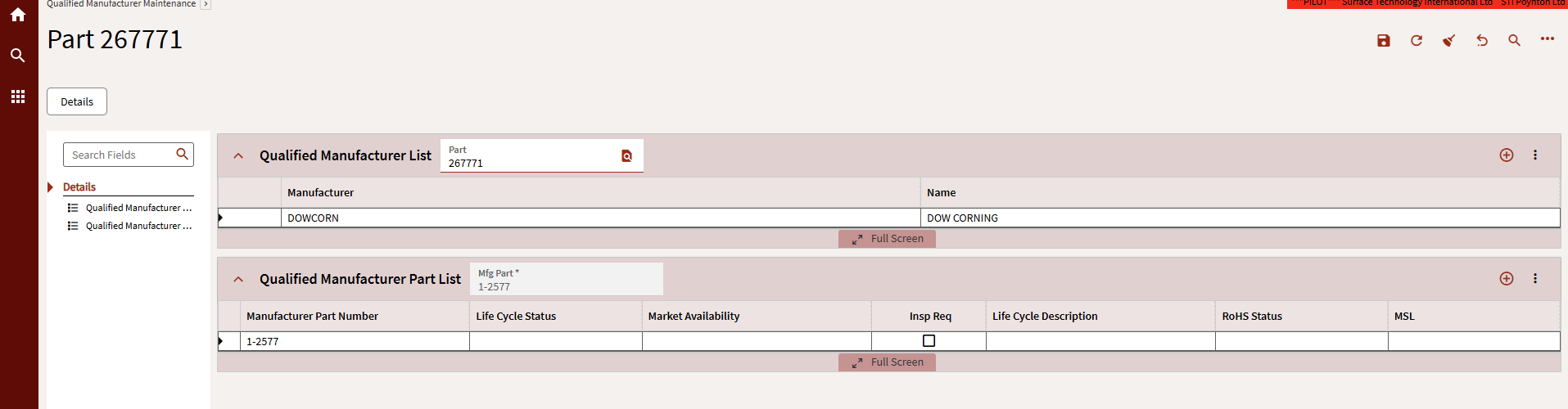Screen dimensions: 1568x409
Task: Collapse the Qualified Manufacturer Part List panel
Action: click(238, 279)
